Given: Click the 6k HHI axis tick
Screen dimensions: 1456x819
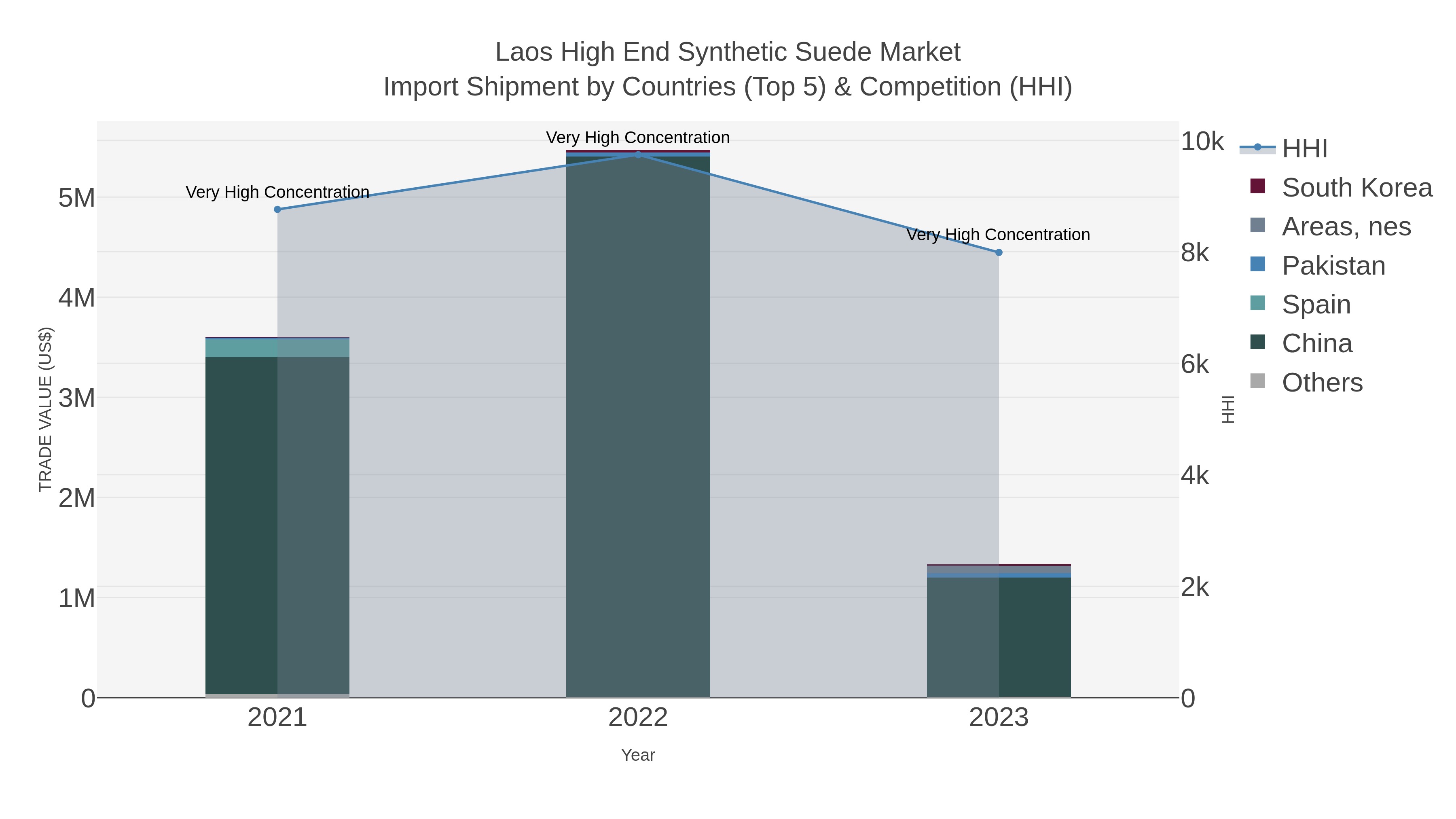Looking at the screenshot, I should pos(1196,364).
